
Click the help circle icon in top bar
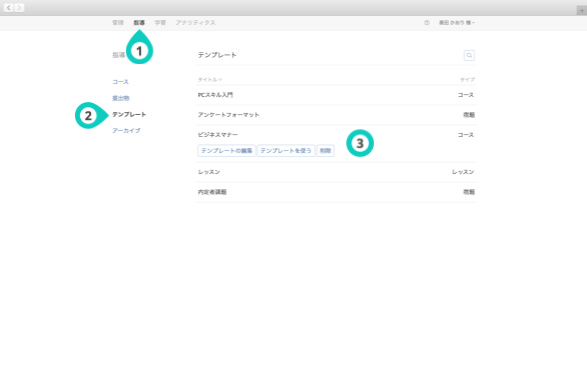[x=427, y=23]
